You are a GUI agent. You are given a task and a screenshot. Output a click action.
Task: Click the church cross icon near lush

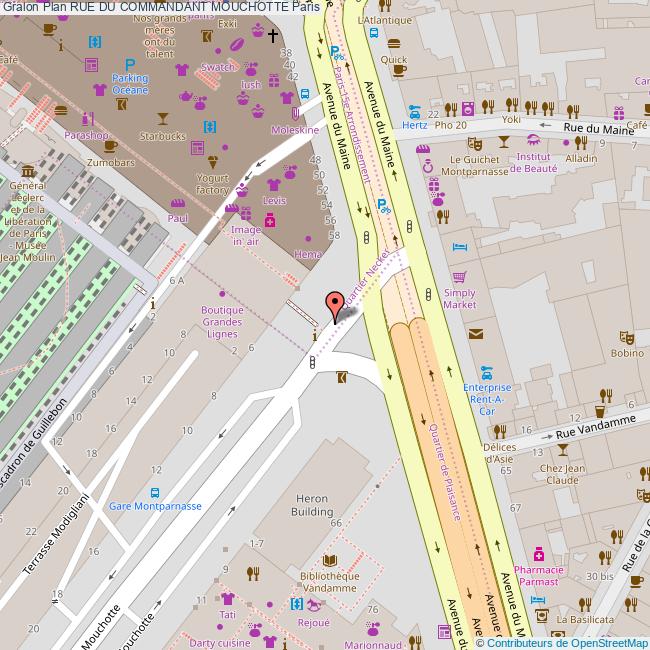coord(272,36)
